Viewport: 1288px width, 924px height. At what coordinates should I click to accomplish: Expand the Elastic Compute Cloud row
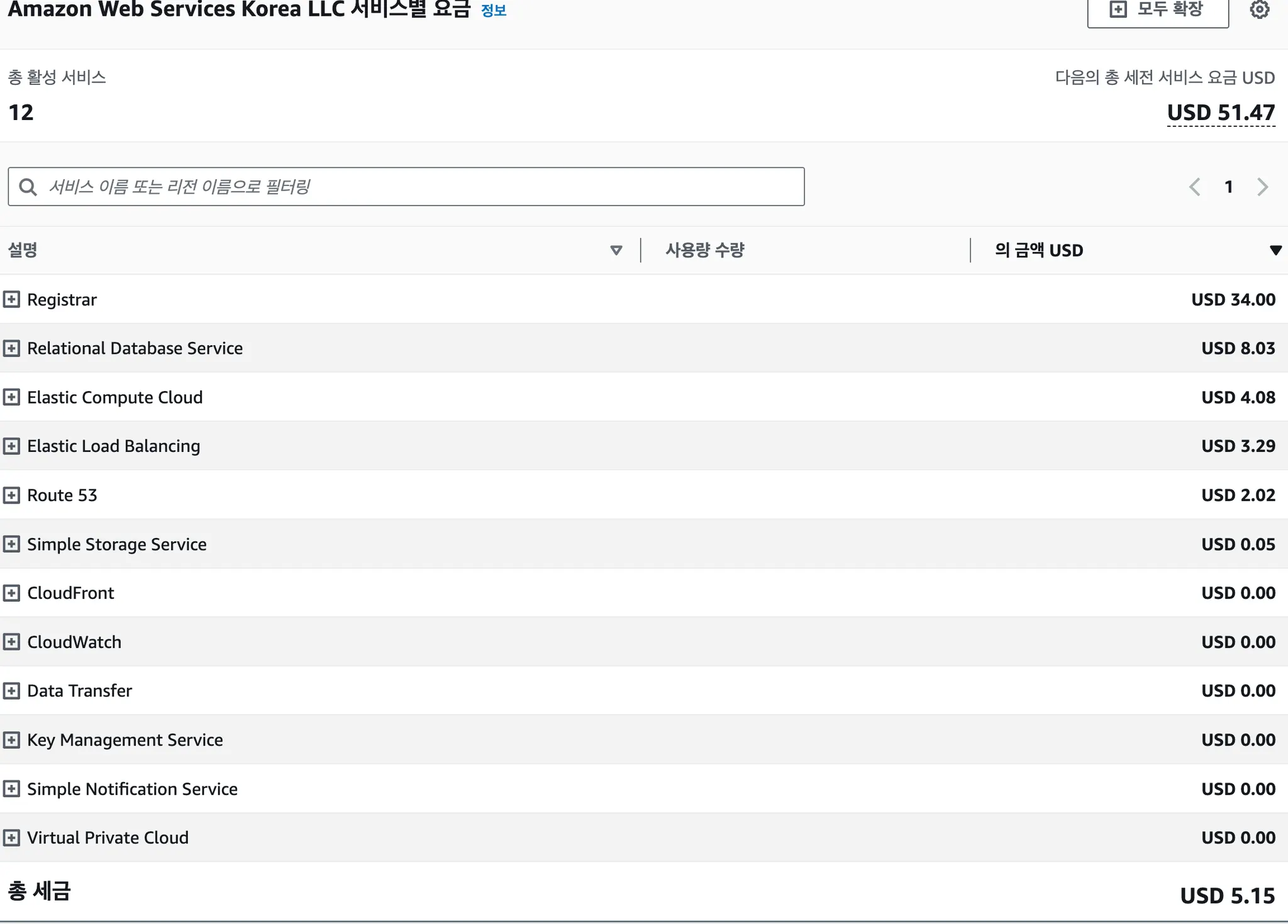click(11, 397)
